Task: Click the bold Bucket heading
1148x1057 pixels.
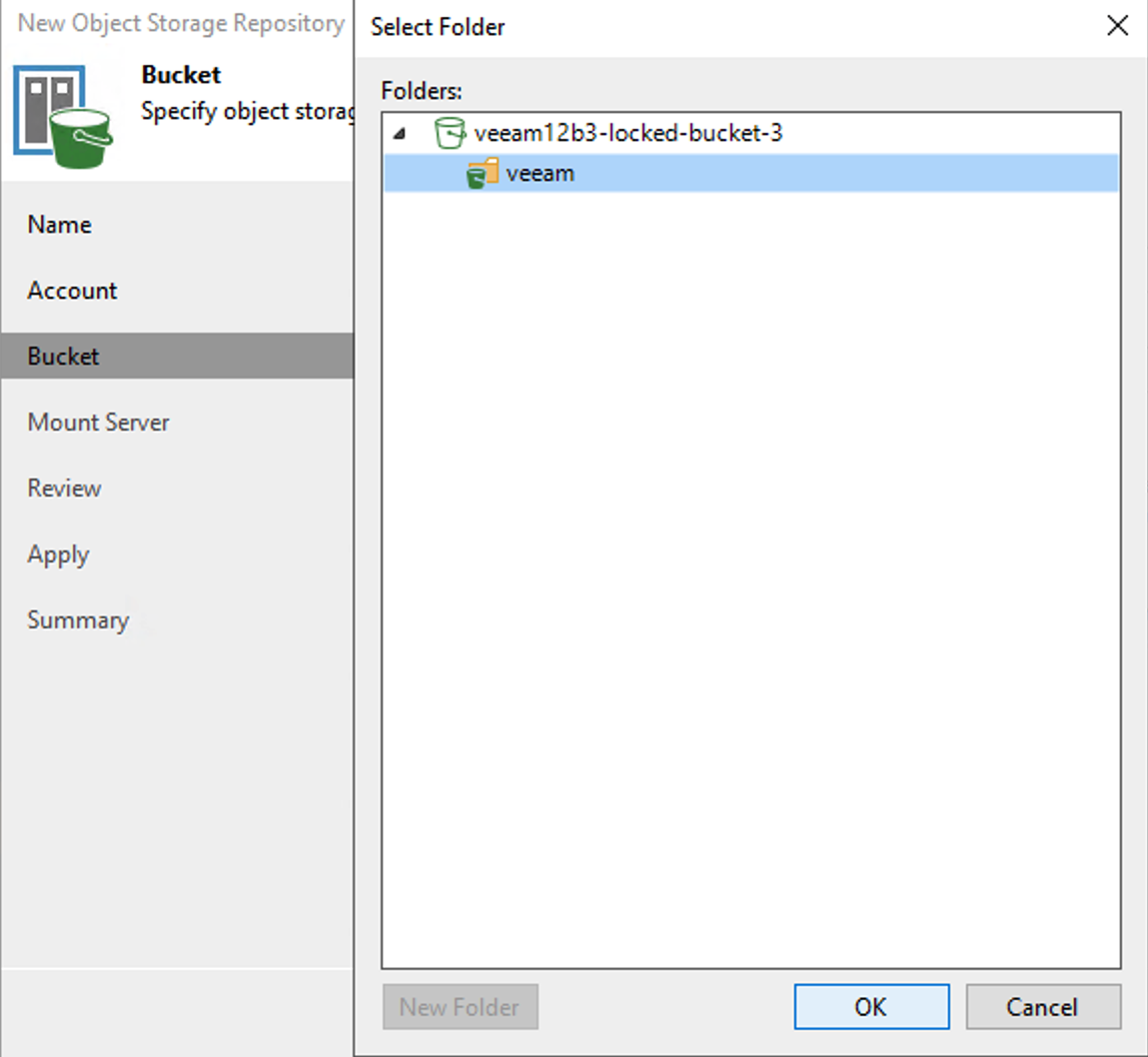Action: (181, 75)
